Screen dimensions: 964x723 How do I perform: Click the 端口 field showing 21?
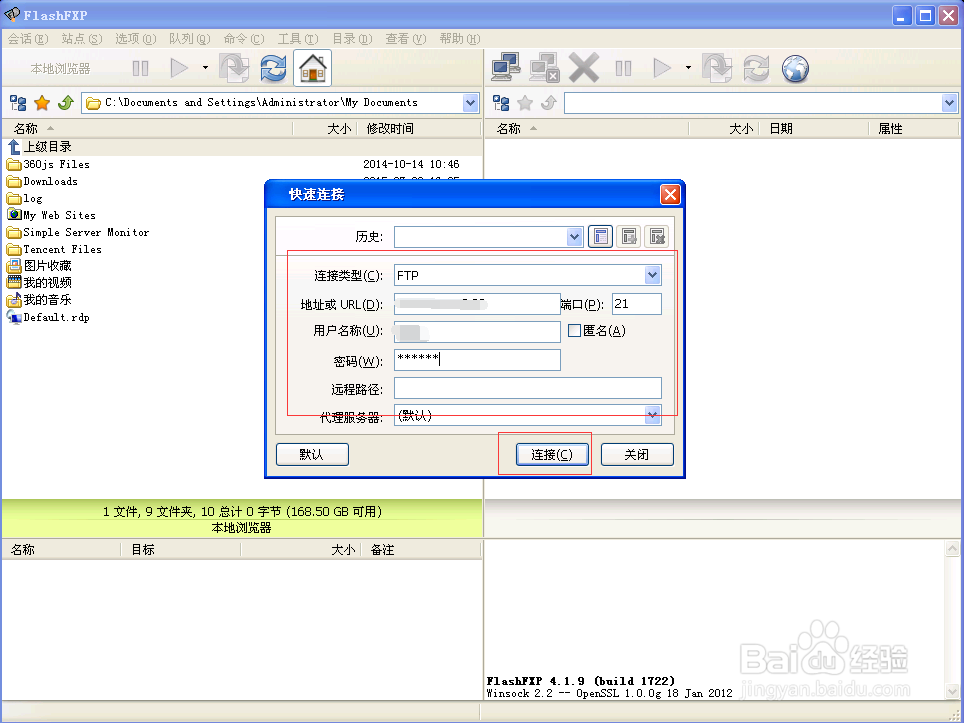click(637, 304)
